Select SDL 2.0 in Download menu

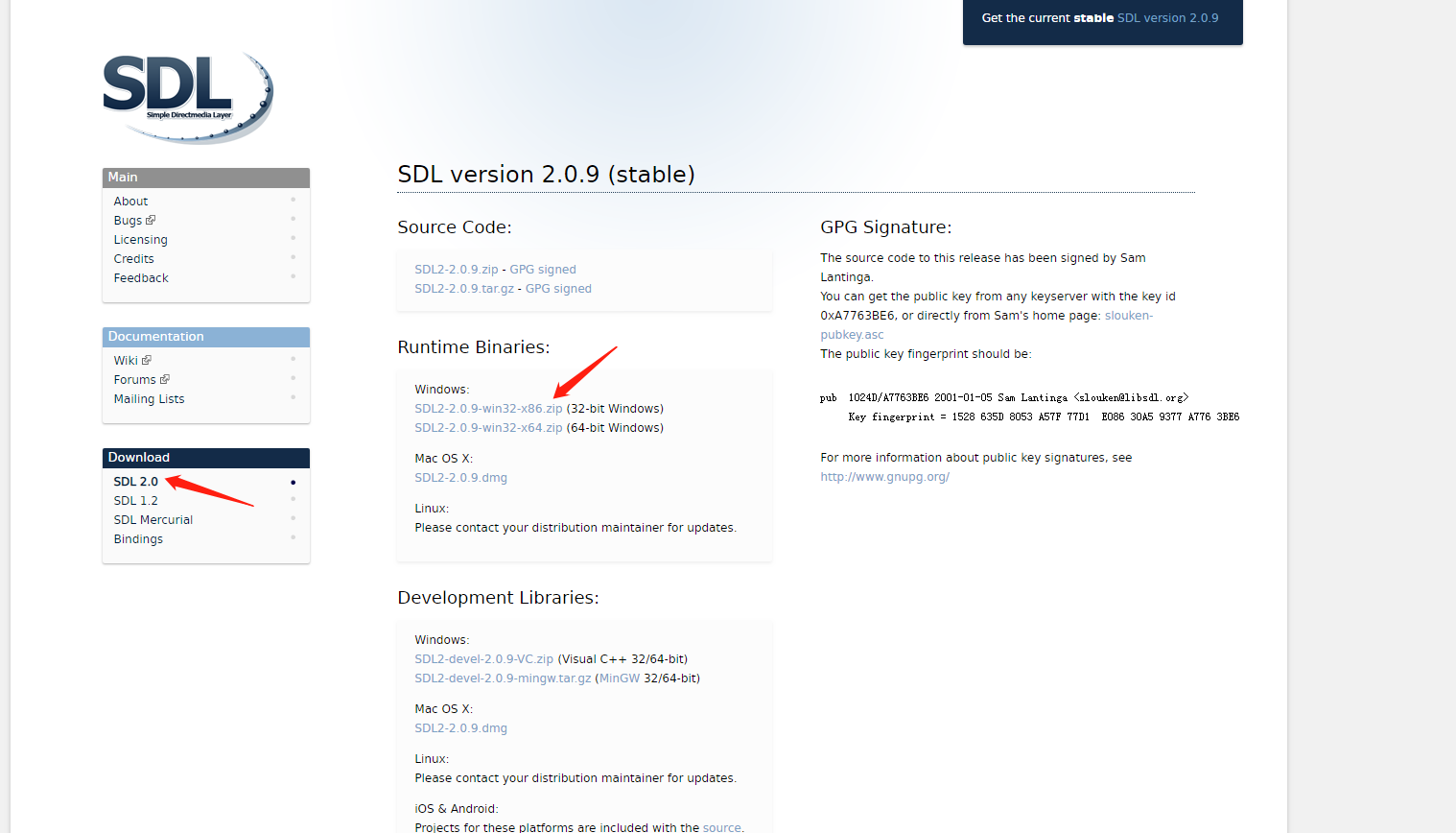pos(135,482)
